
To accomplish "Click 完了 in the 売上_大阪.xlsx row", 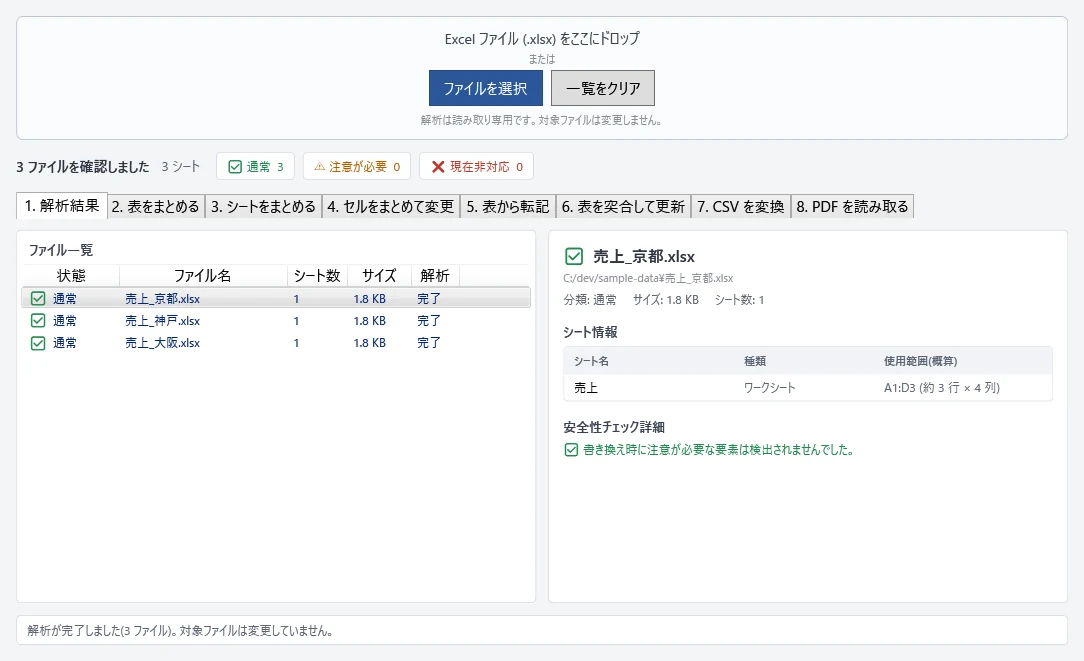I will pos(429,343).
